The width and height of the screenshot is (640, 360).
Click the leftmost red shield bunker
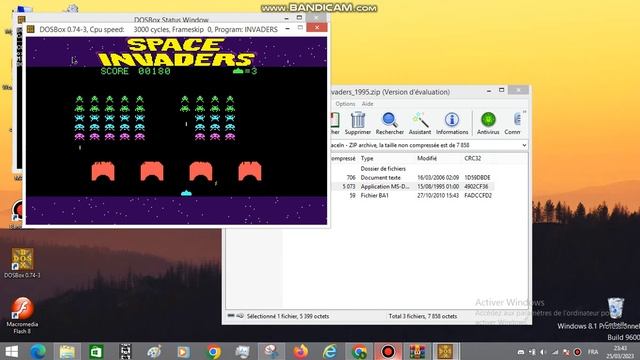pyautogui.click(x=103, y=171)
